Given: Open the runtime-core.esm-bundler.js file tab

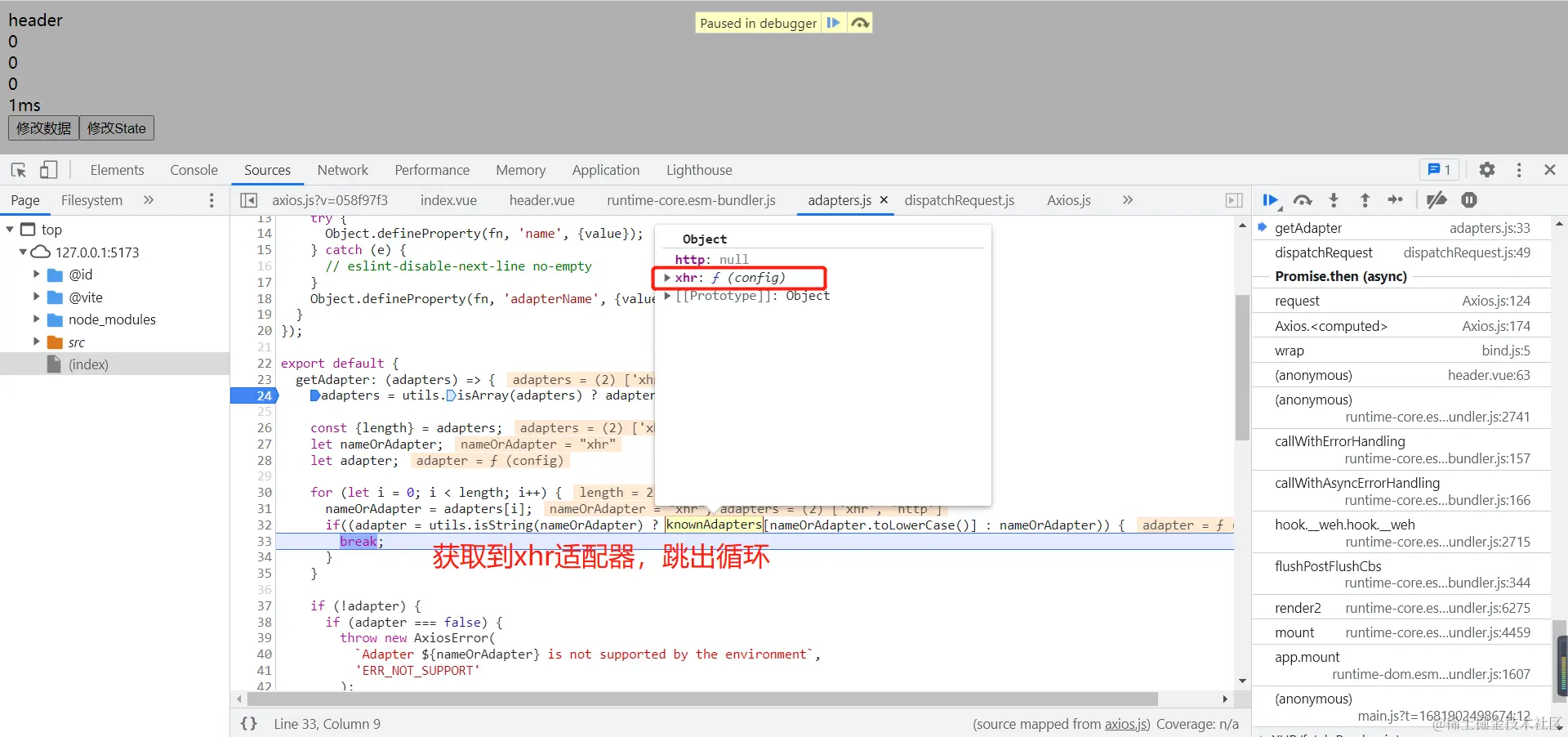Looking at the screenshot, I should pyautogui.click(x=691, y=200).
